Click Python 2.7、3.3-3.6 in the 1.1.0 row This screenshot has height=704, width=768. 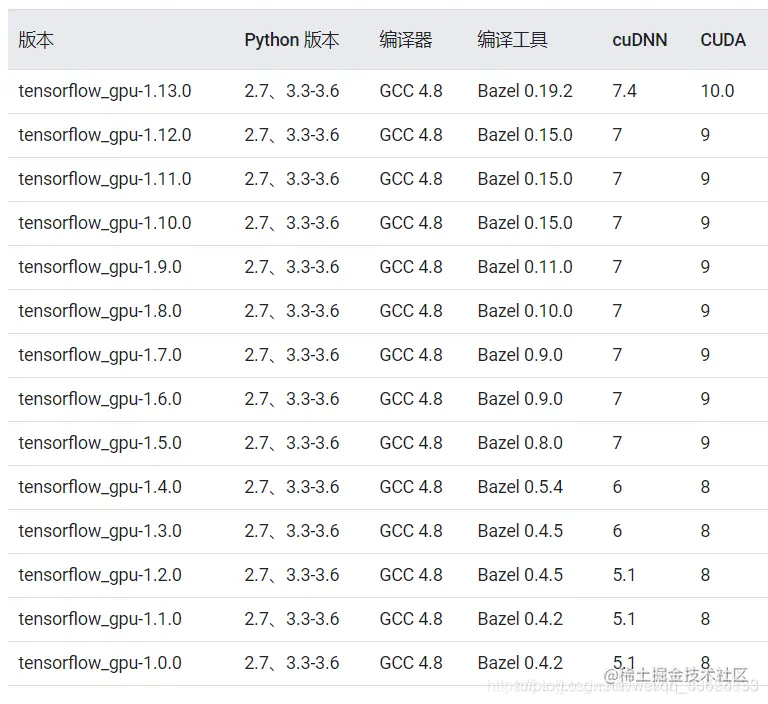pyautogui.click(x=292, y=619)
